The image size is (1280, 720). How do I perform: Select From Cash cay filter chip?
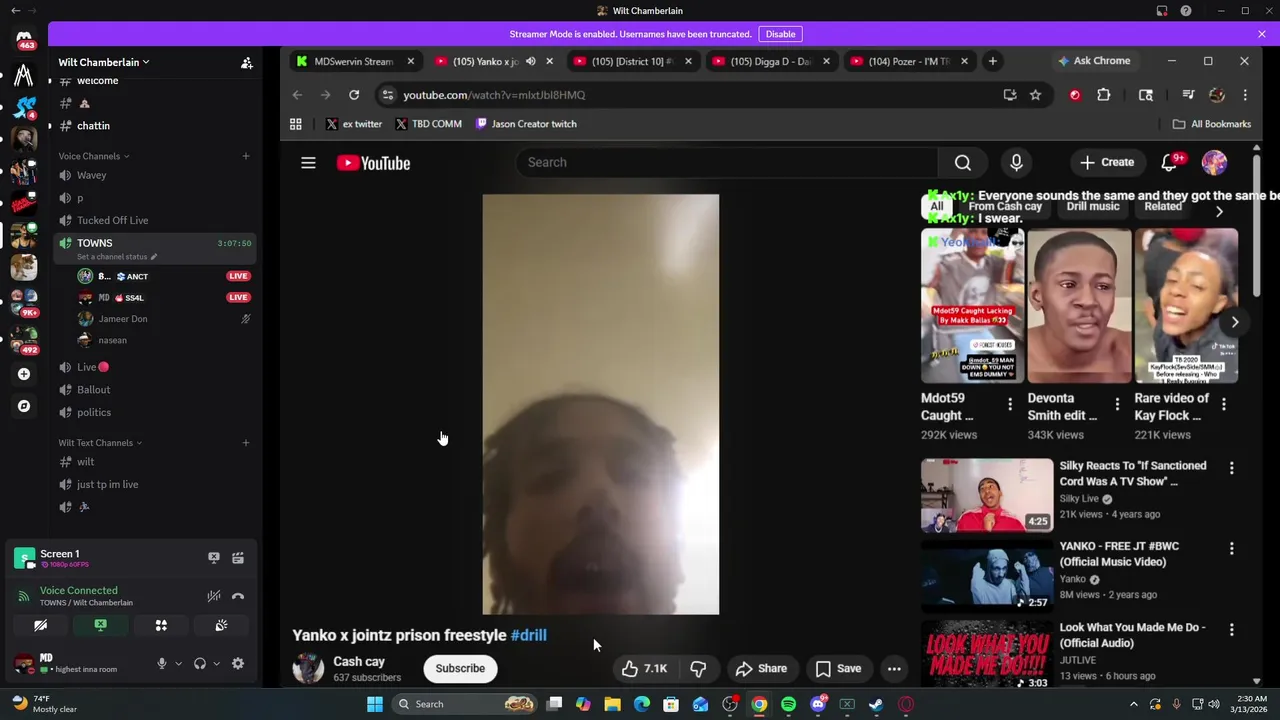click(1005, 206)
